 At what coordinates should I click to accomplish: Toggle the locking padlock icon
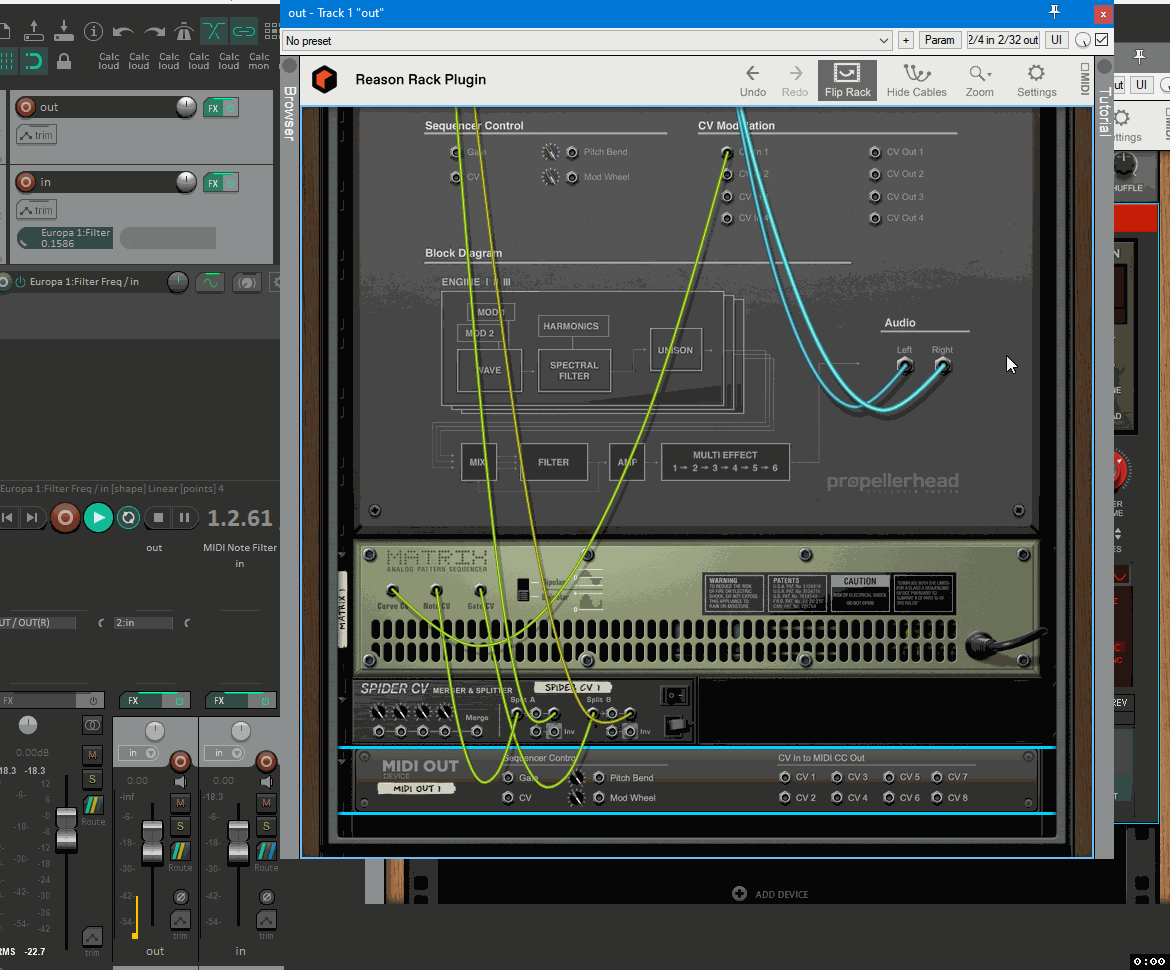point(64,60)
